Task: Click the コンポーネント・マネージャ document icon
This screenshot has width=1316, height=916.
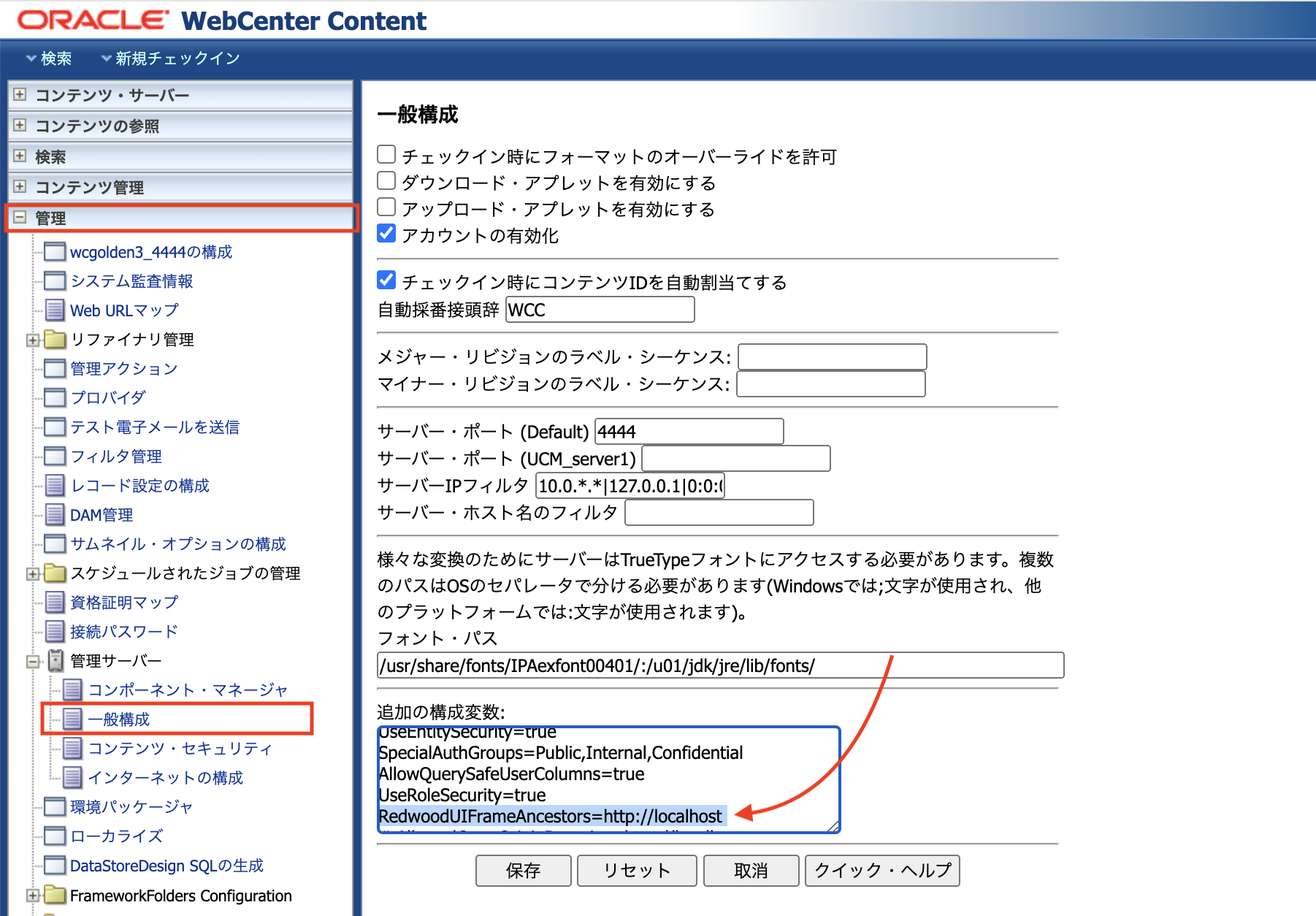Action: (x=72, y=690)
